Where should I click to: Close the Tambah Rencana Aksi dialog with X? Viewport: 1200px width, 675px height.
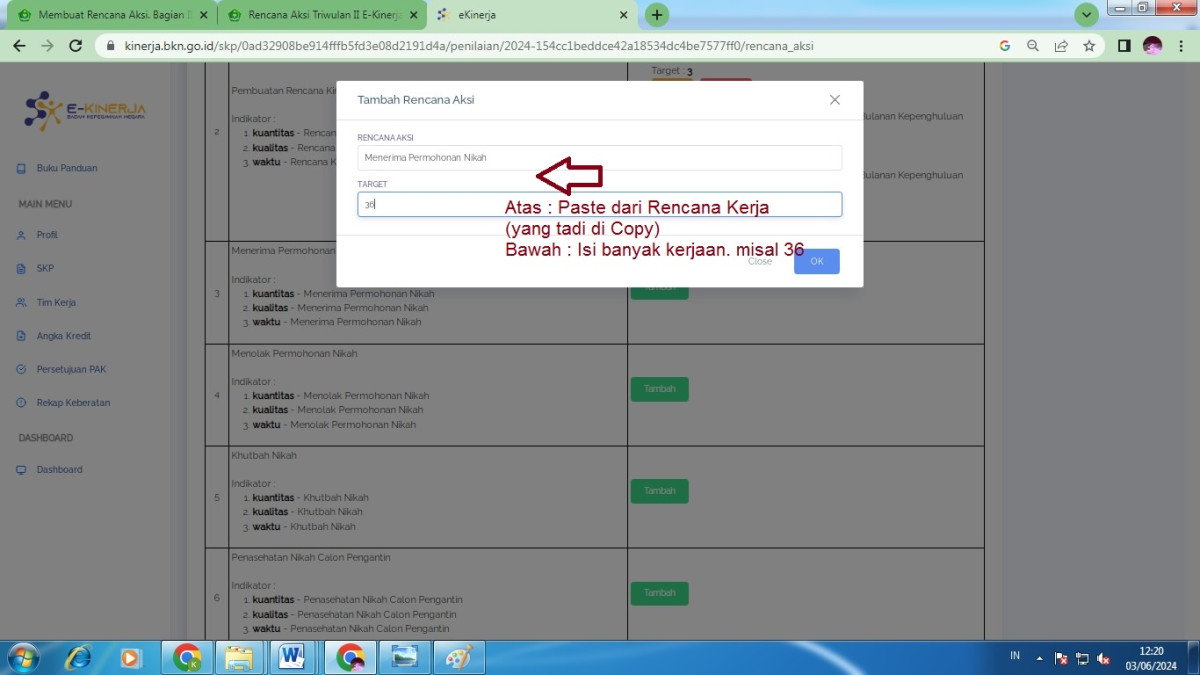tap(835, 100)
